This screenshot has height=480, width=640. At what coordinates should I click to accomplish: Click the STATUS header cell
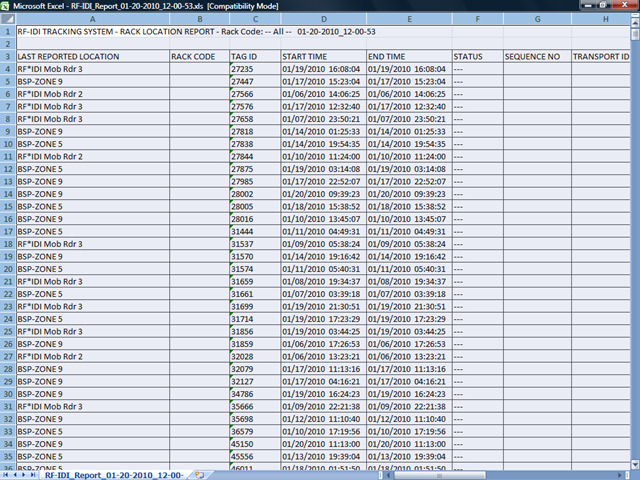pyautogui.click(x=478, y=56)
